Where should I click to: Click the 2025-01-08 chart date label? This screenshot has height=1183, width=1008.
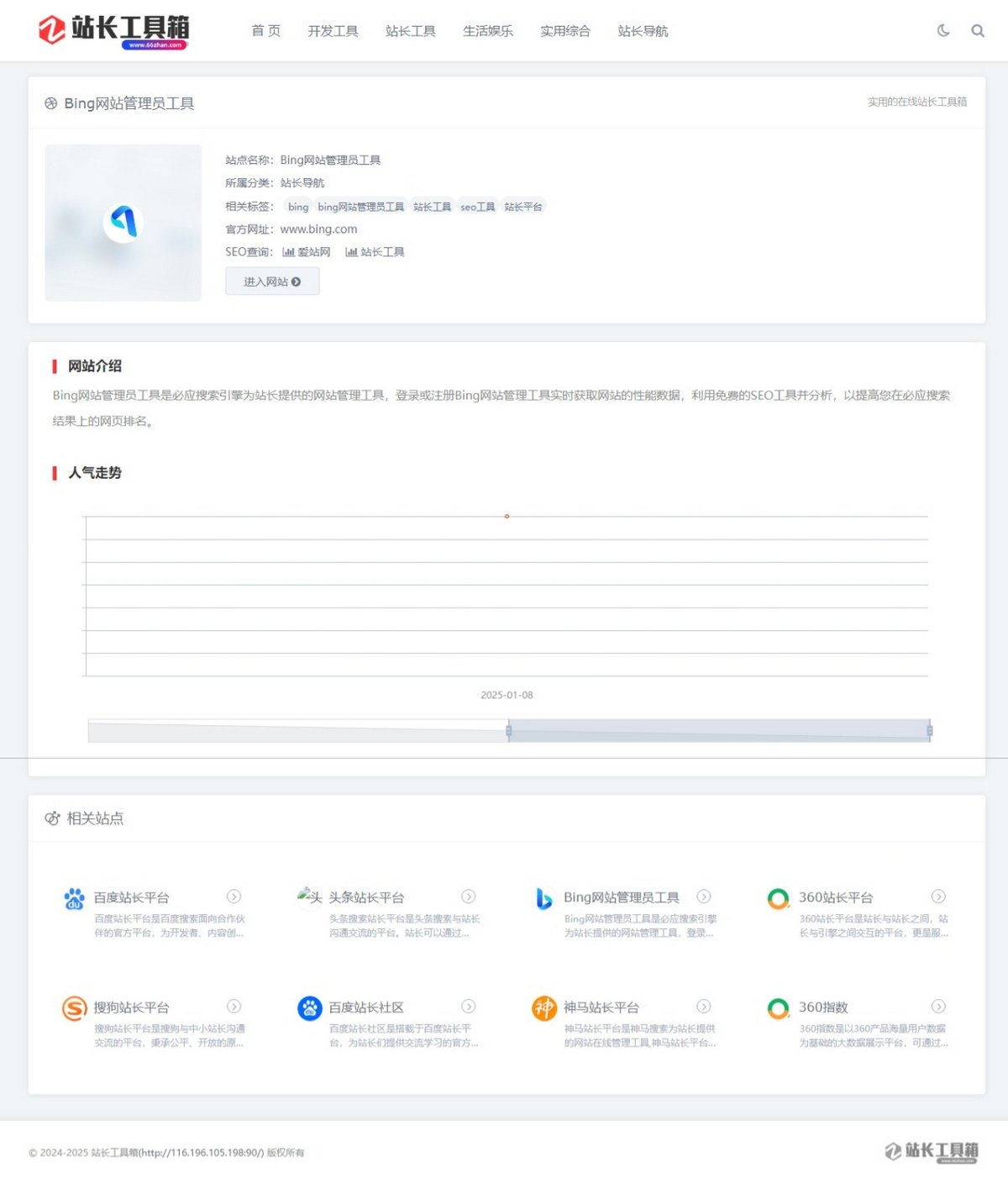pyautogui.click(x=507, y=695)
